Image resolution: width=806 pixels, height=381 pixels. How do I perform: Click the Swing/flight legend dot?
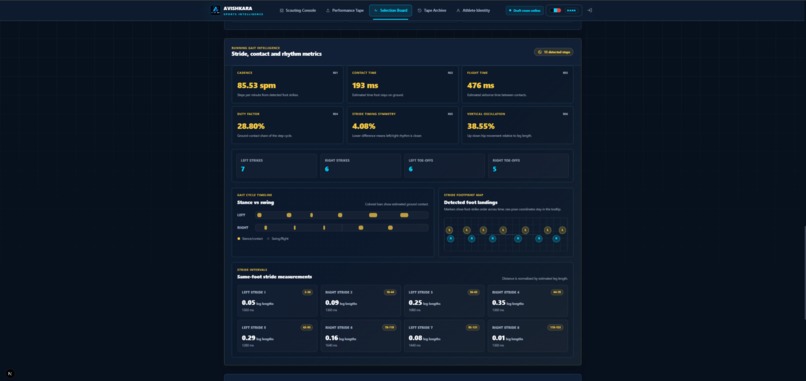pyautogui.click(x=268, y=239)
